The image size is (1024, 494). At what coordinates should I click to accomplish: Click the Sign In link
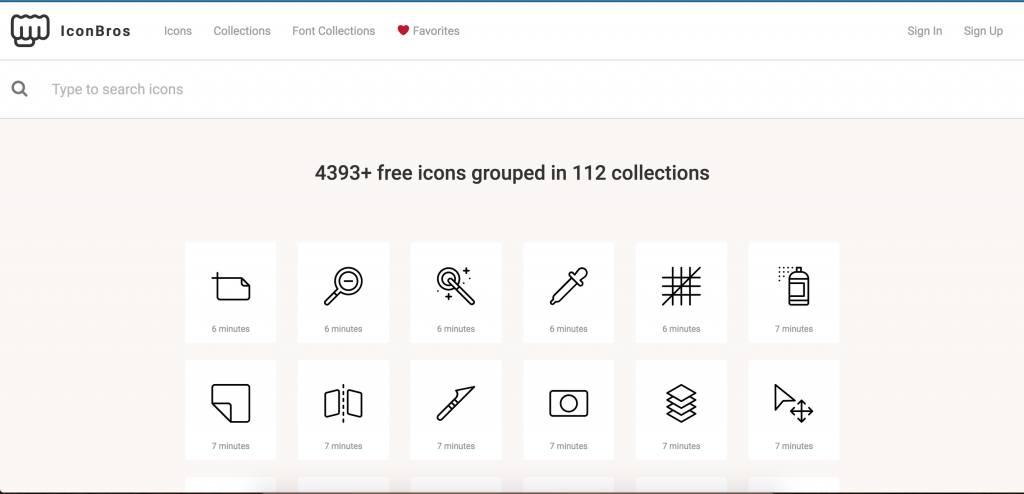[924, 31]
